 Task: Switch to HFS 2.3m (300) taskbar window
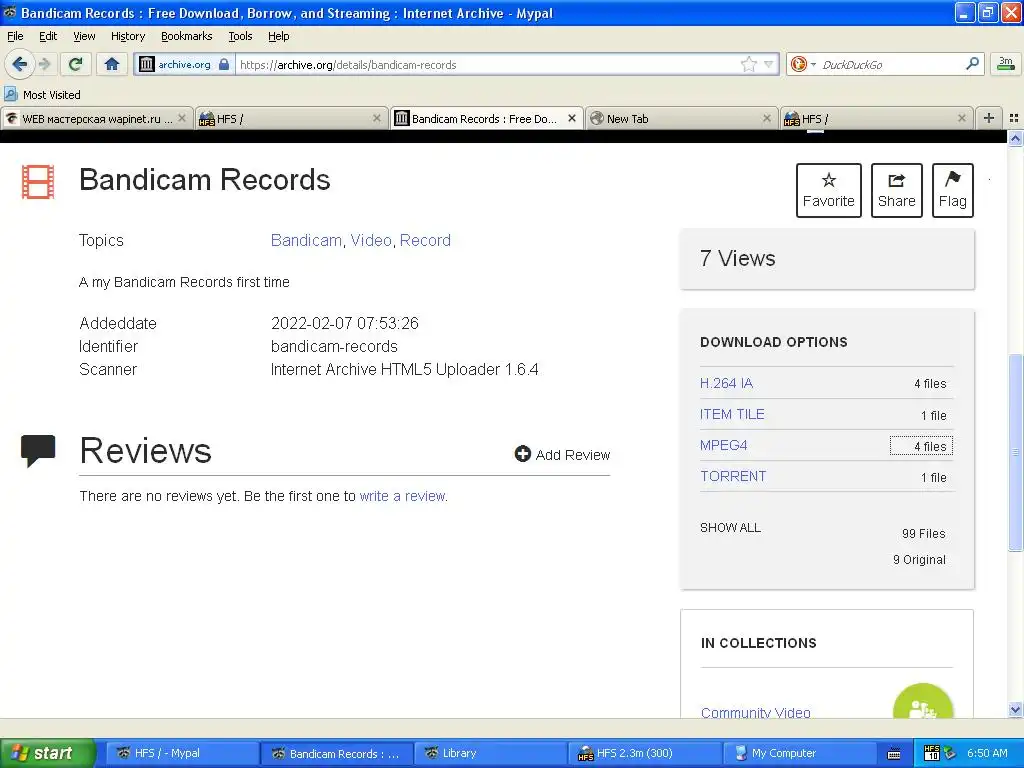[x=644, y=753]
